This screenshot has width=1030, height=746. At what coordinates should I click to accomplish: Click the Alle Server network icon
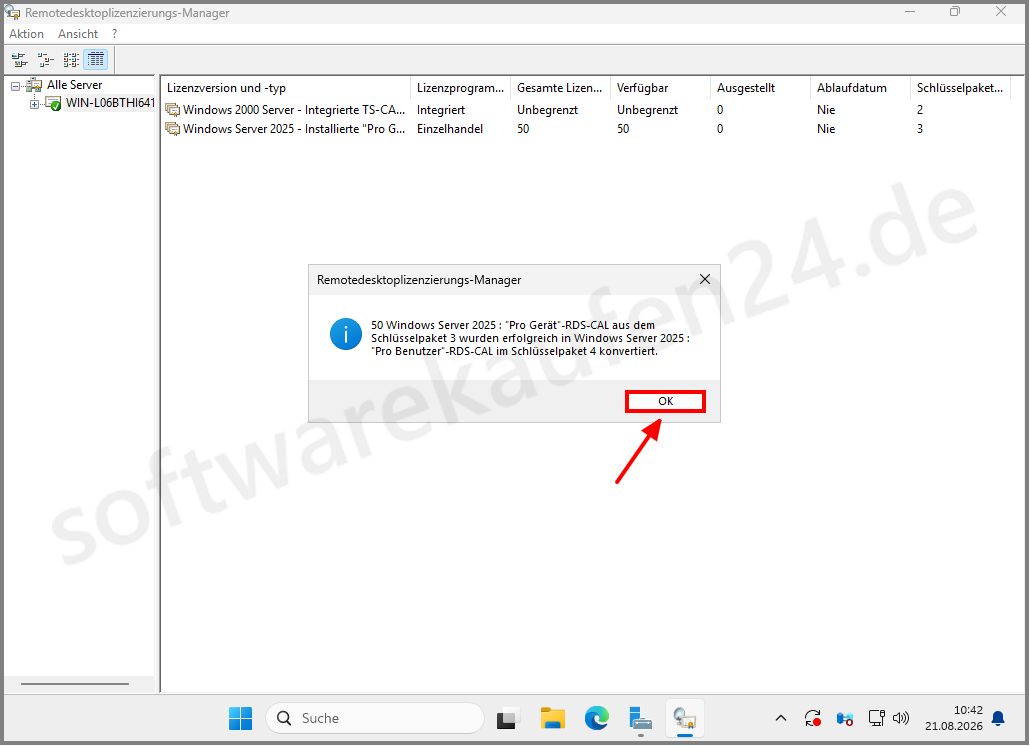34,85
